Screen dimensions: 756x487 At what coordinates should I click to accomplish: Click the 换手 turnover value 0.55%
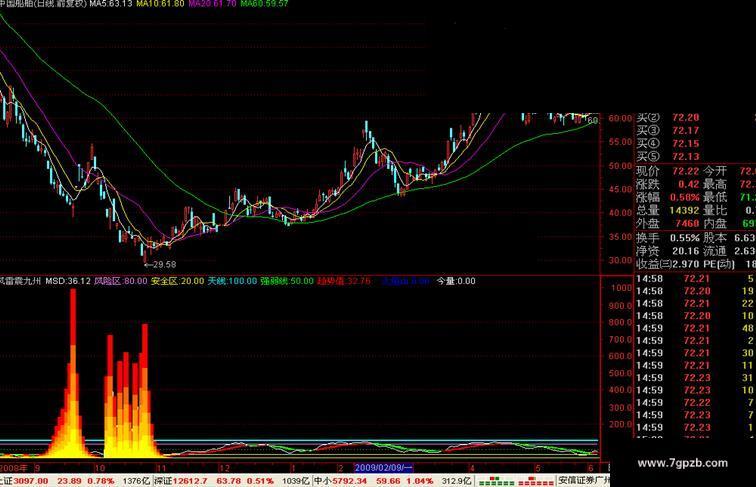pyautogui.click(x=685, y=238)
